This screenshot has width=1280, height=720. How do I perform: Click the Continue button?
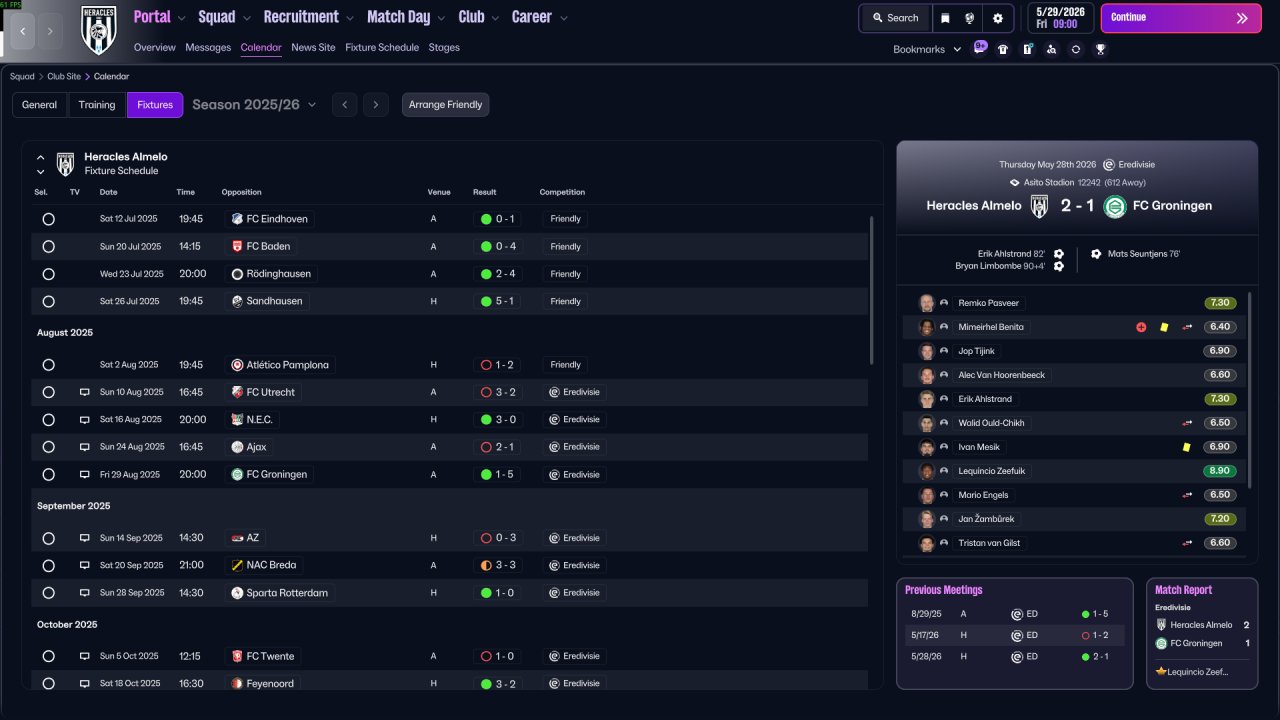pos(1180,18)
